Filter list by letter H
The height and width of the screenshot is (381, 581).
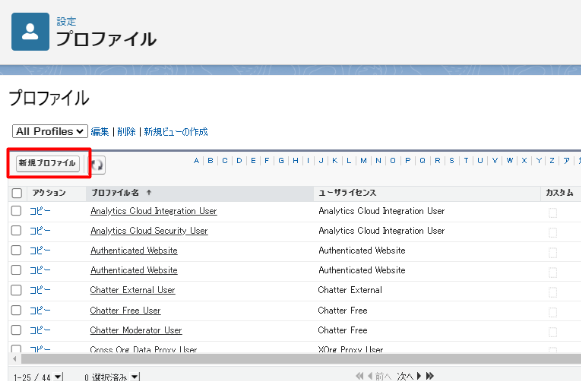click(295, 160)
